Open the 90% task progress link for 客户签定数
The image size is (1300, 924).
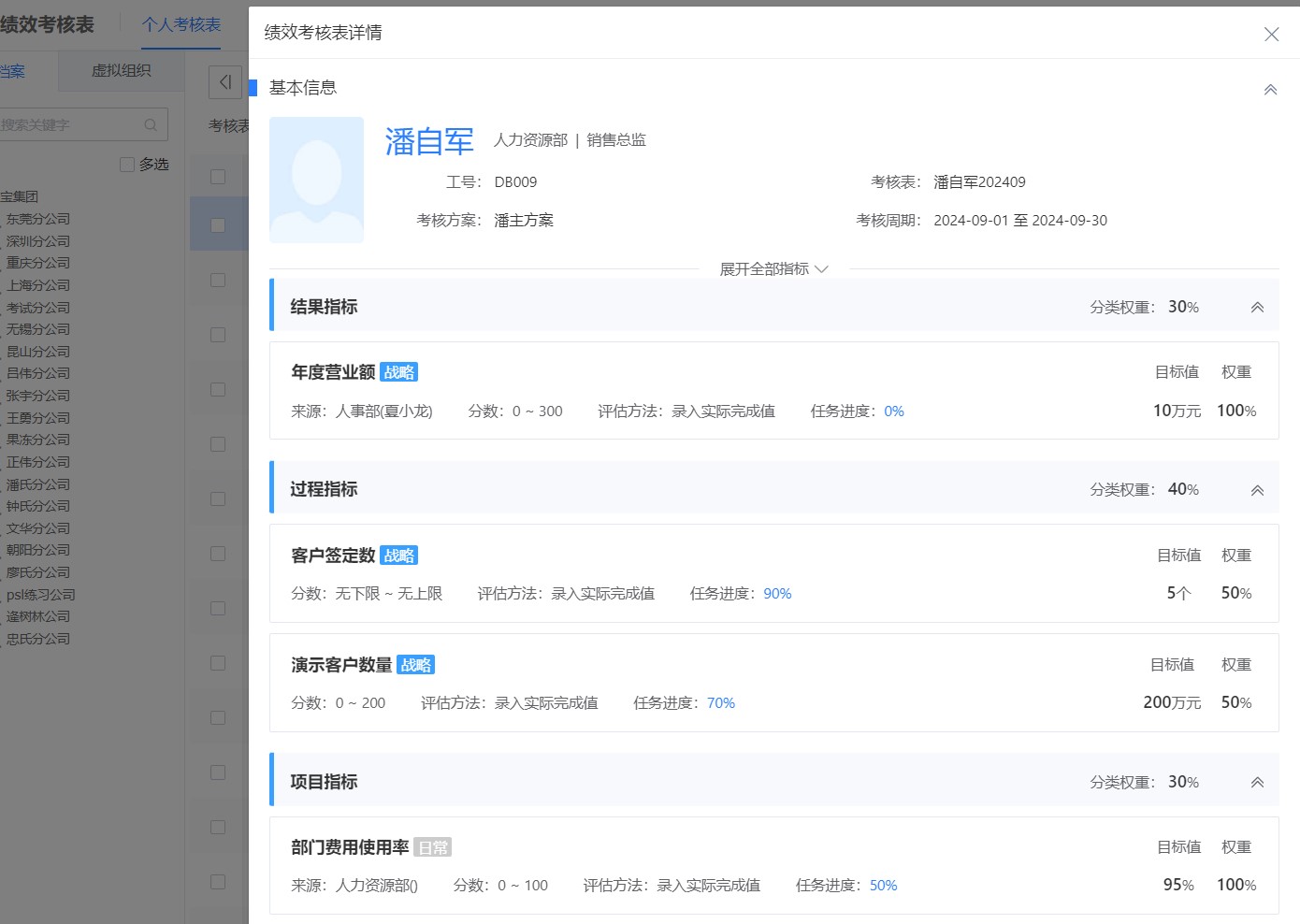click(x=777, y=593)
